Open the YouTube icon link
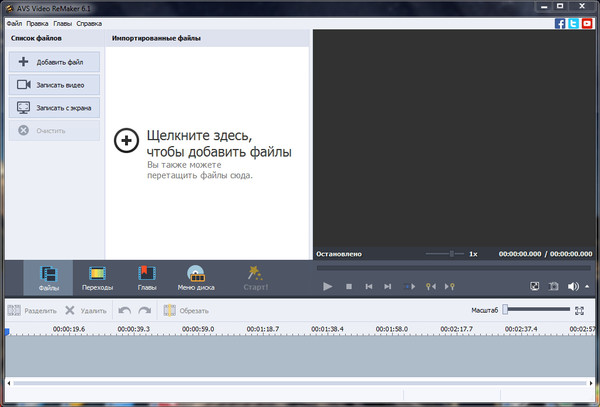This screenshot has width=600, height=407. click(586, 22)
